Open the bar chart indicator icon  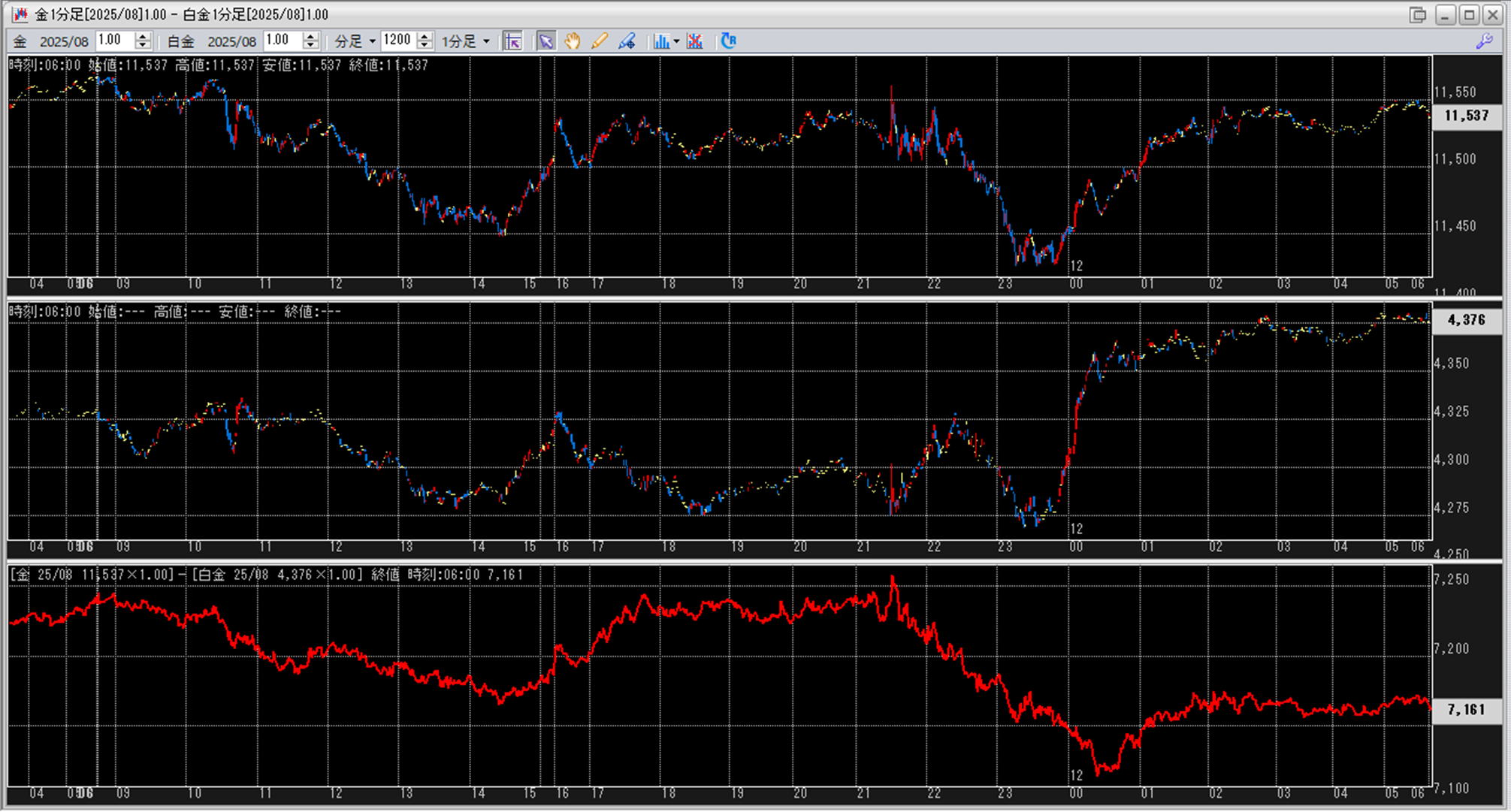[x=660, y=41]
